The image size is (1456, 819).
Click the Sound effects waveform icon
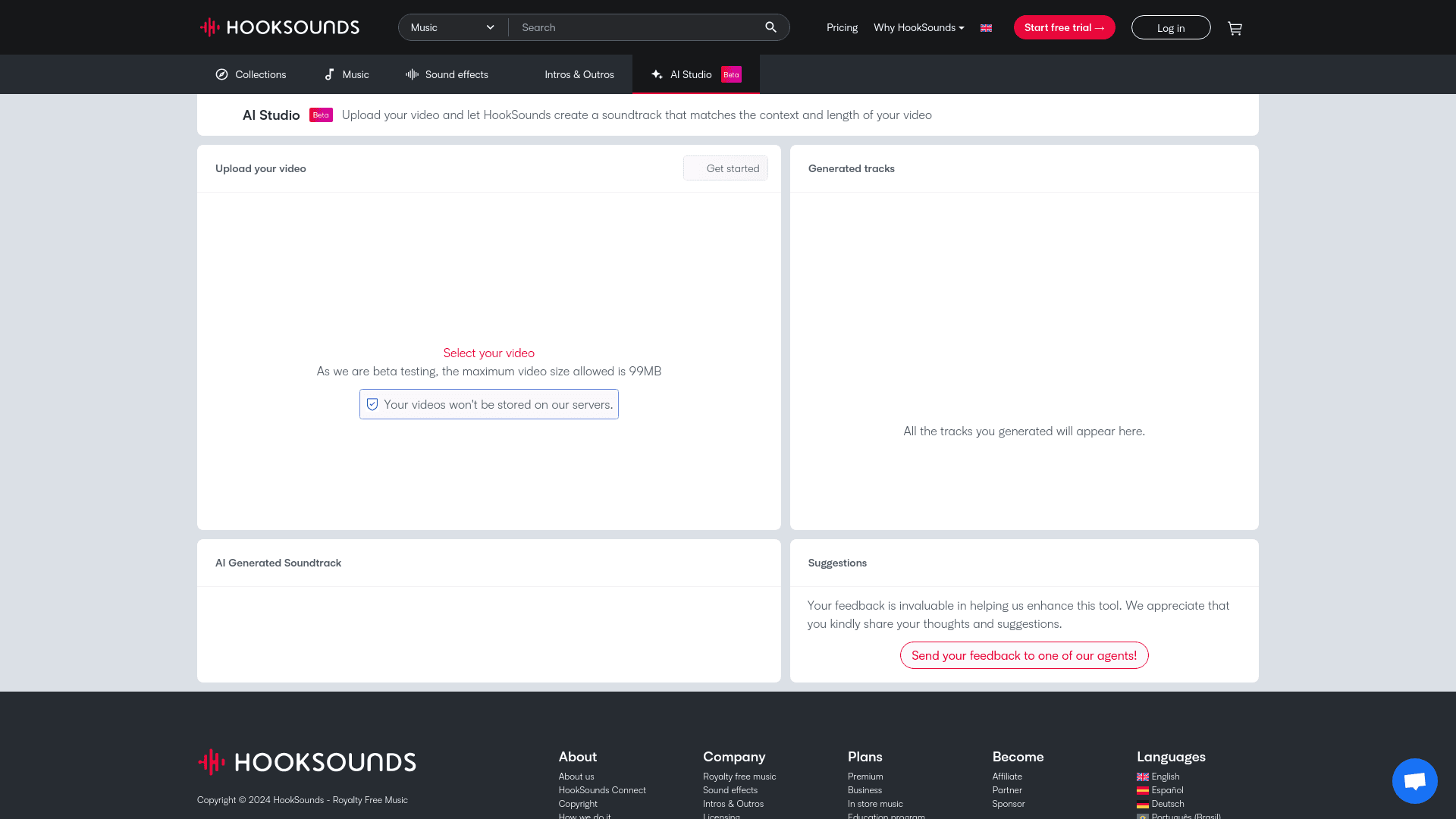[x=411, y=74]
